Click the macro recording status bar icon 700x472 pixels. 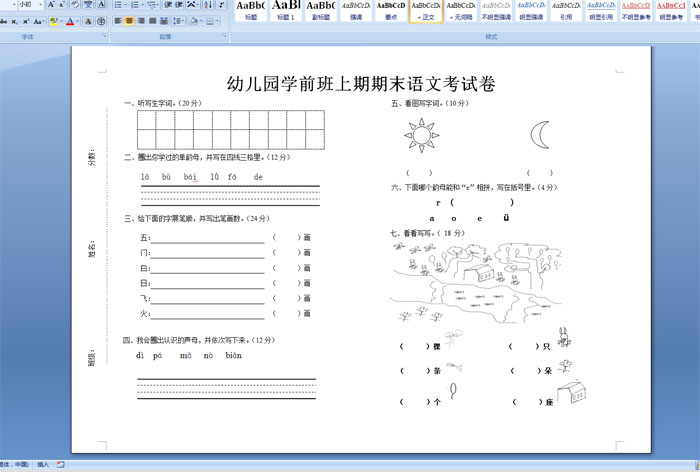[60, 465]
